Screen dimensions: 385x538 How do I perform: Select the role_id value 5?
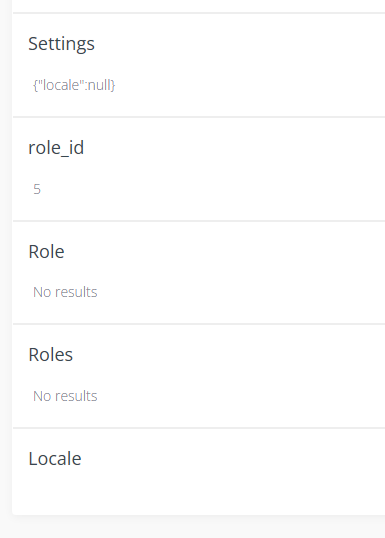[x=37, y=189]
